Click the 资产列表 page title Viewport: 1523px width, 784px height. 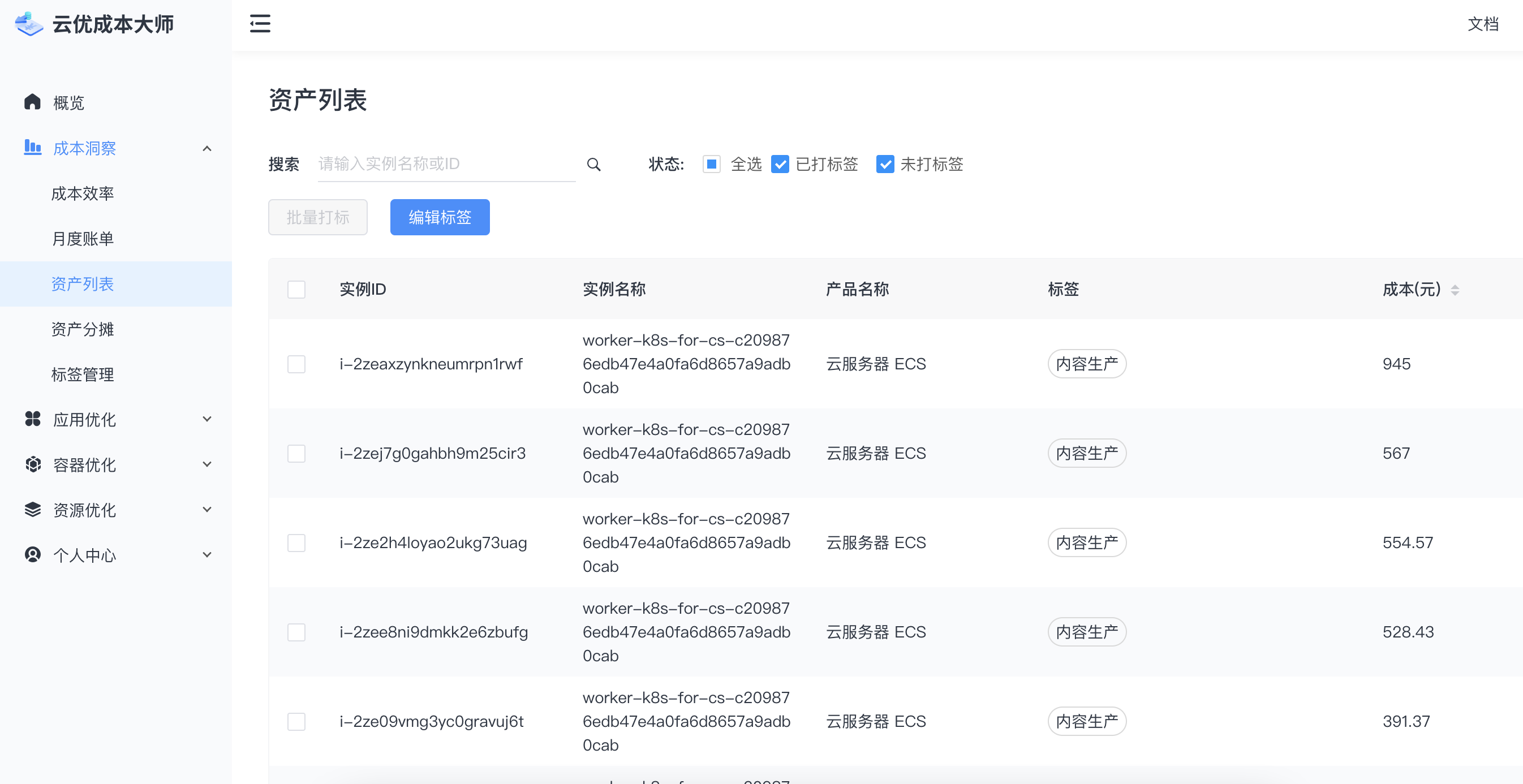click(317, 100)
